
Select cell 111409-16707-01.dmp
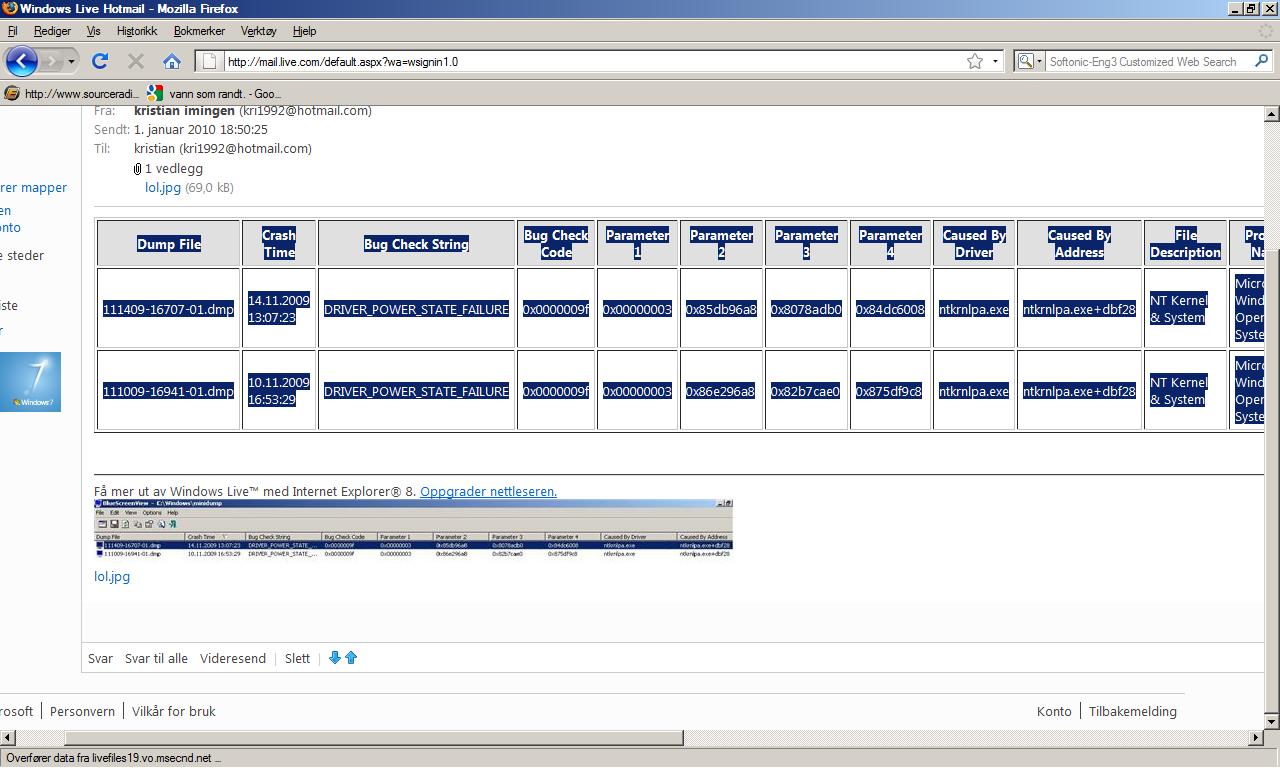168,309
